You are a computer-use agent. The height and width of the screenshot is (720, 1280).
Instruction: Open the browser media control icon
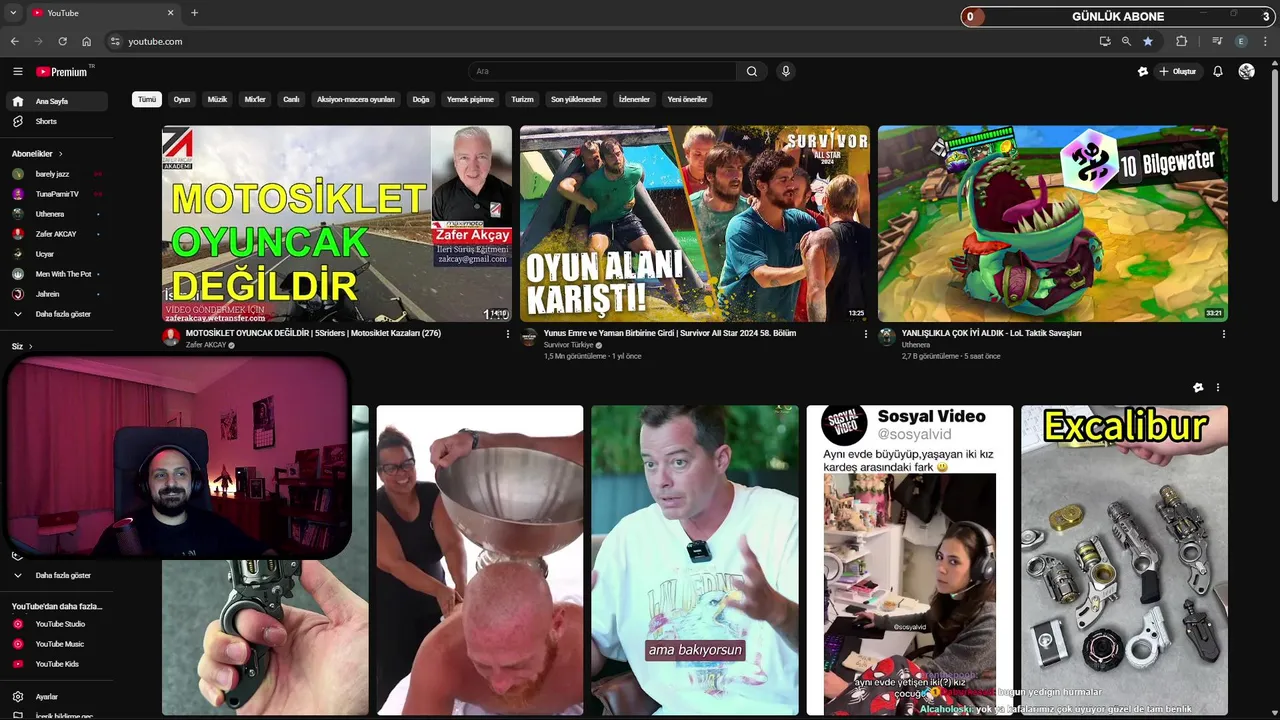[x=1217, y=41]
